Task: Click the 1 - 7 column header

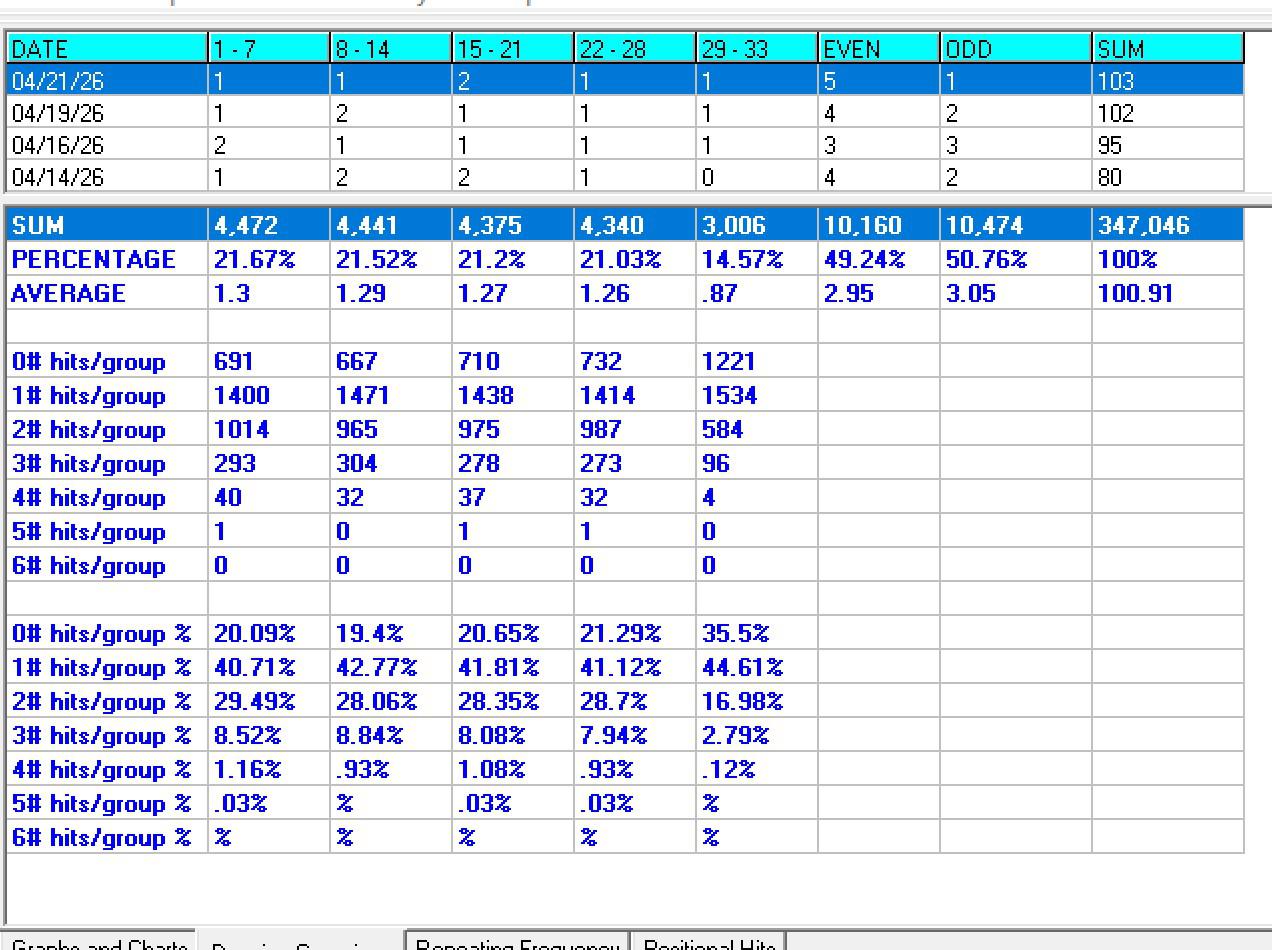Action: click(268, 49)
